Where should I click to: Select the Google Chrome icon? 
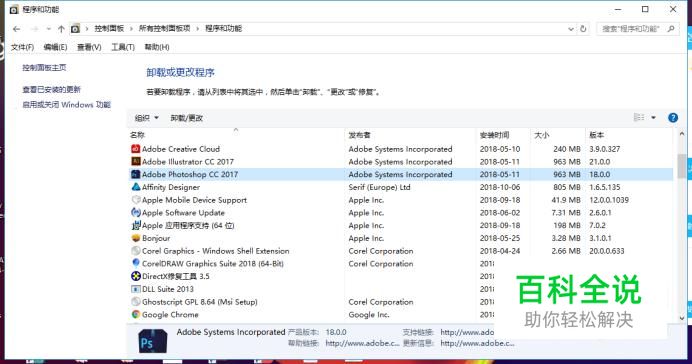(136, 315)
